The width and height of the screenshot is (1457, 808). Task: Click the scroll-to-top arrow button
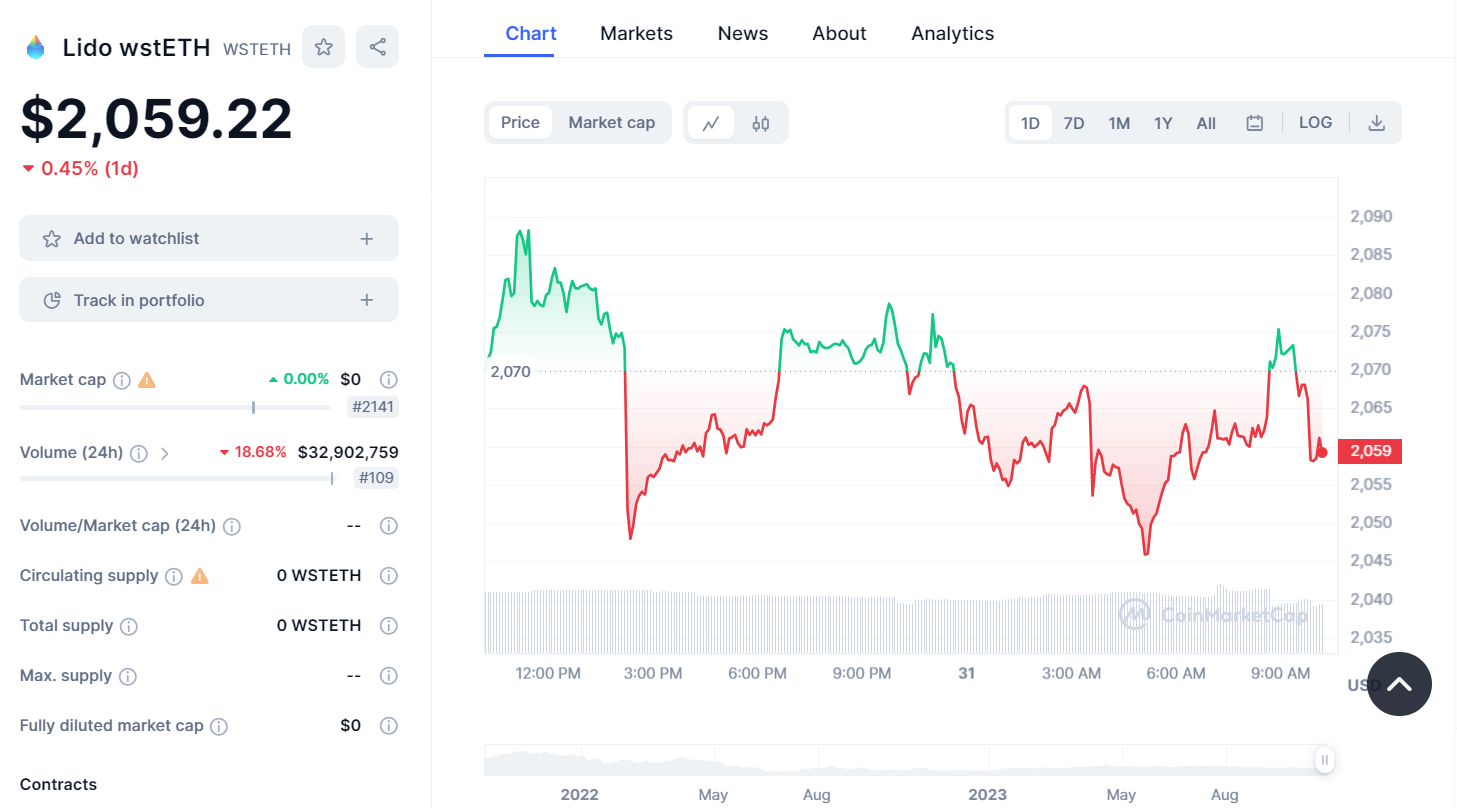(x=1399, y=684)
